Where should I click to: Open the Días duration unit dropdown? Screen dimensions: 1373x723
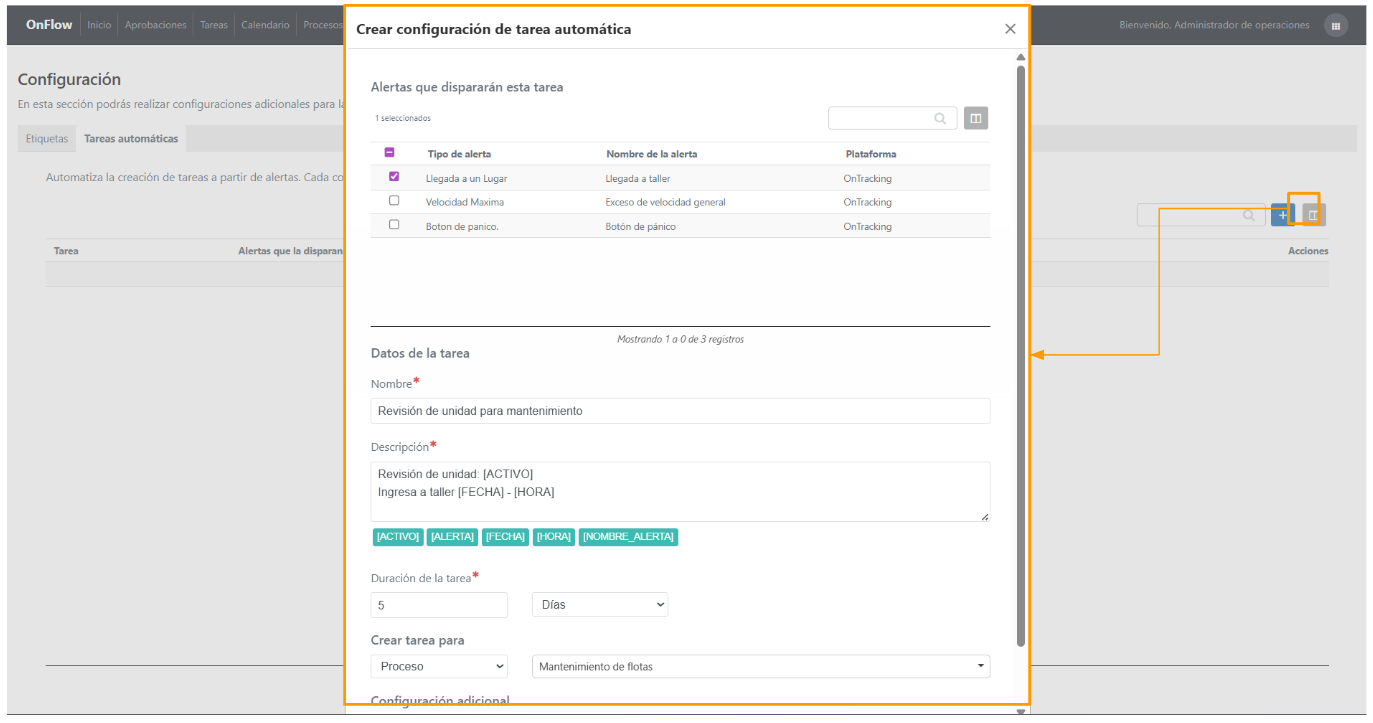coord(600,605)
